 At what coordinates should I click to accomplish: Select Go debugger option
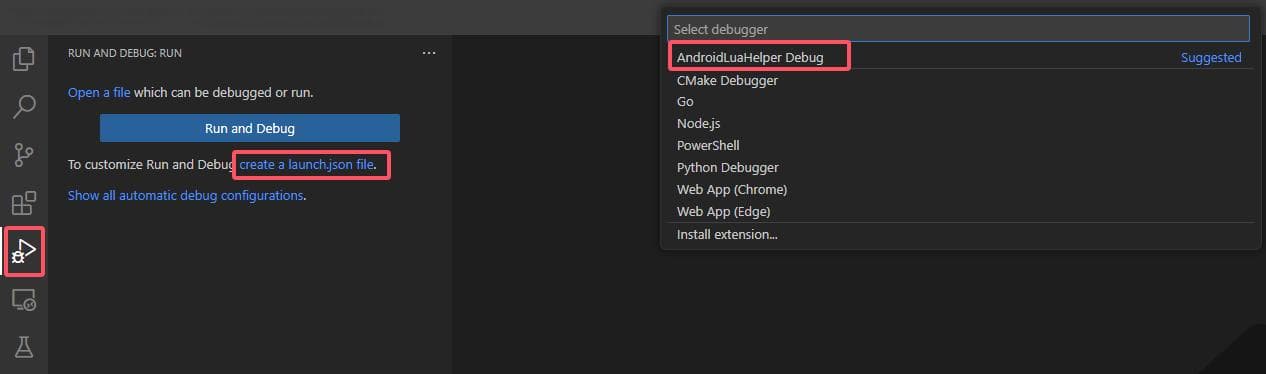pyautogui.click(x=959, y=102)
